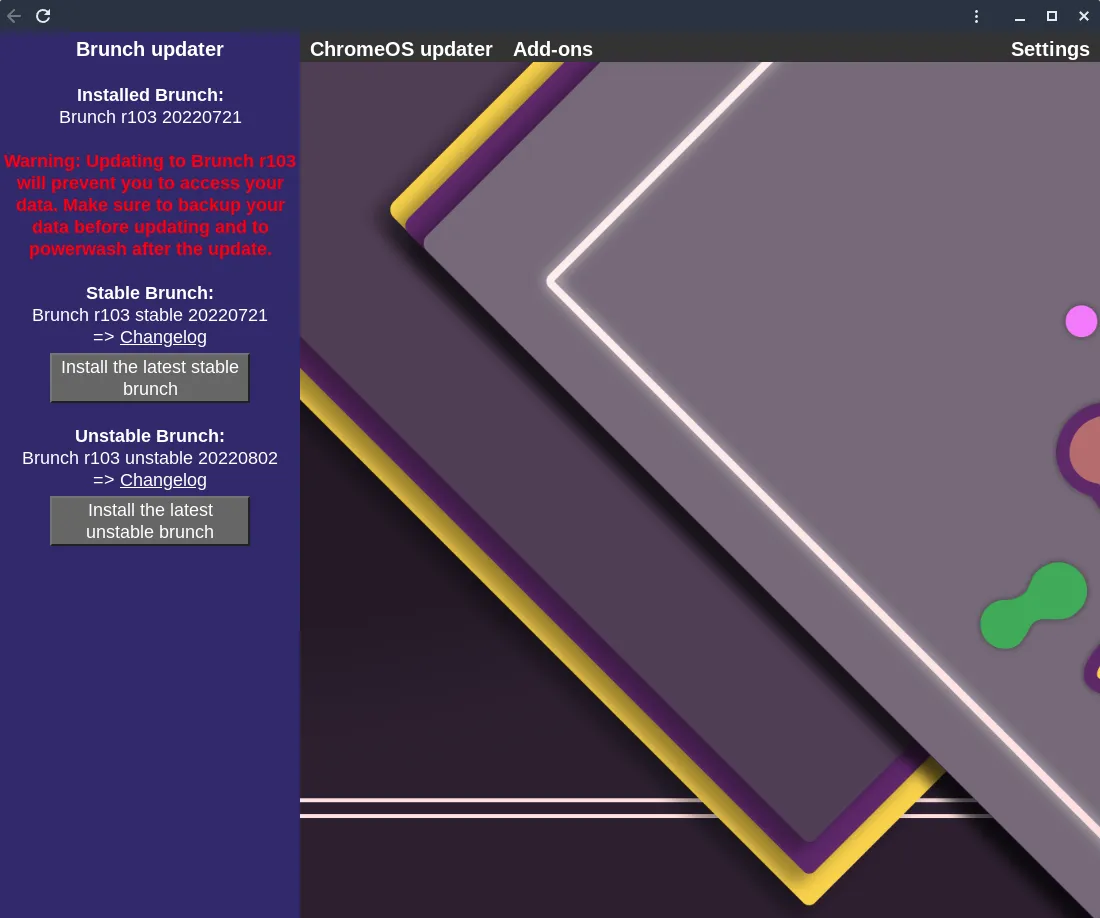Reload the page with refresh icon
Screen dimensions: 1100x918
coord(43,16)
